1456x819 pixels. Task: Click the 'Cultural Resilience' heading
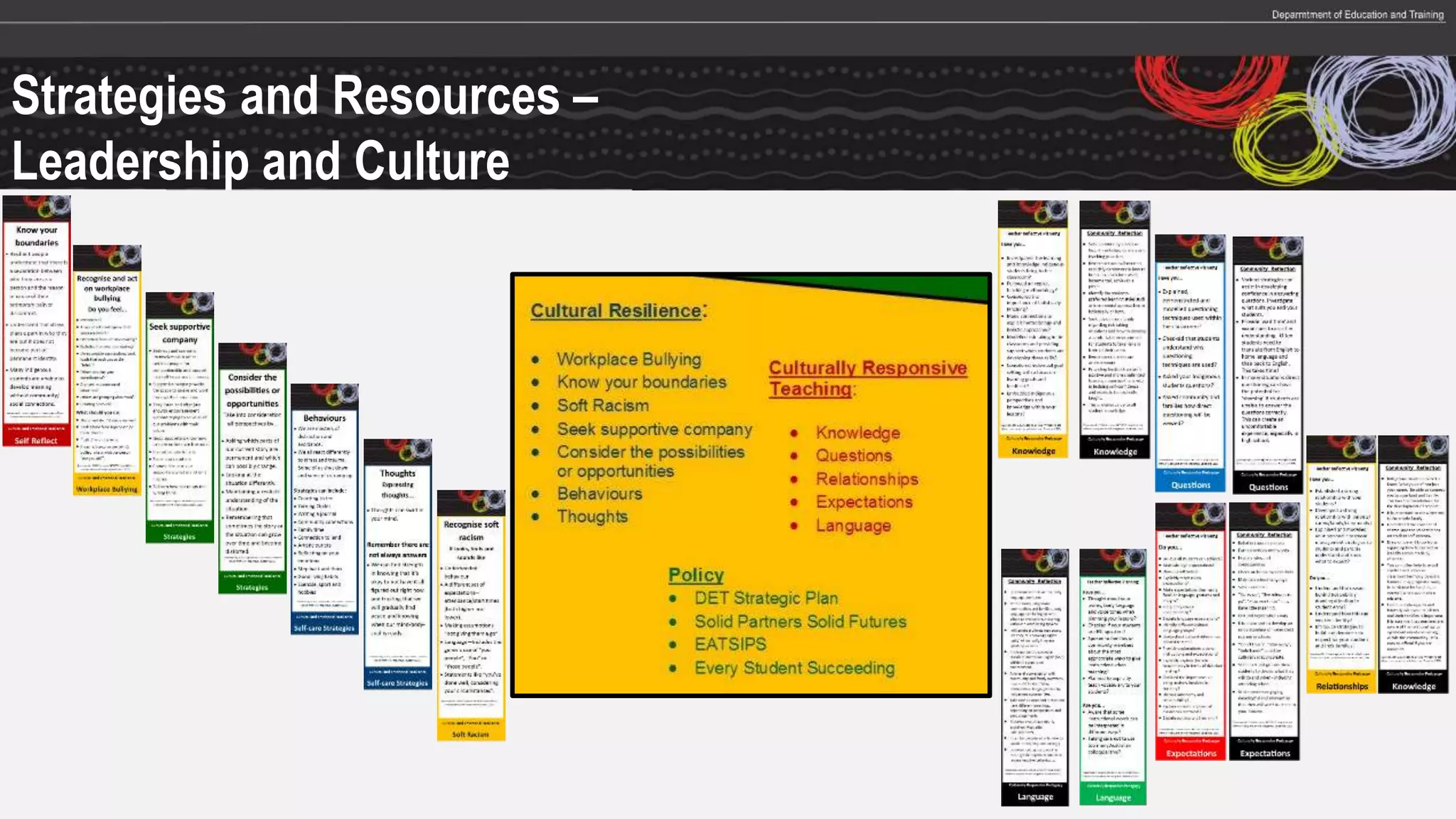point(619,311)
